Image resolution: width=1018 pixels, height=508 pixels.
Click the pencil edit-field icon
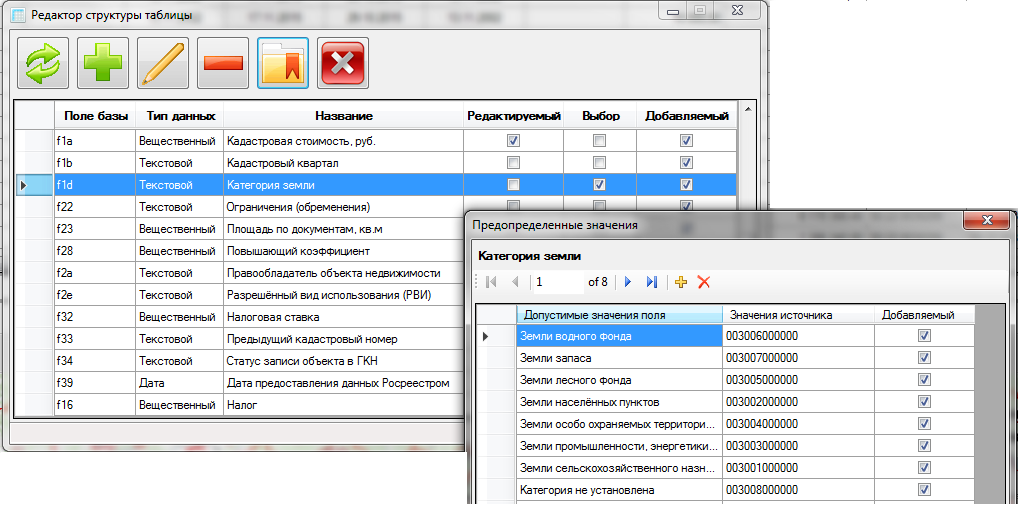coord(162,63)
